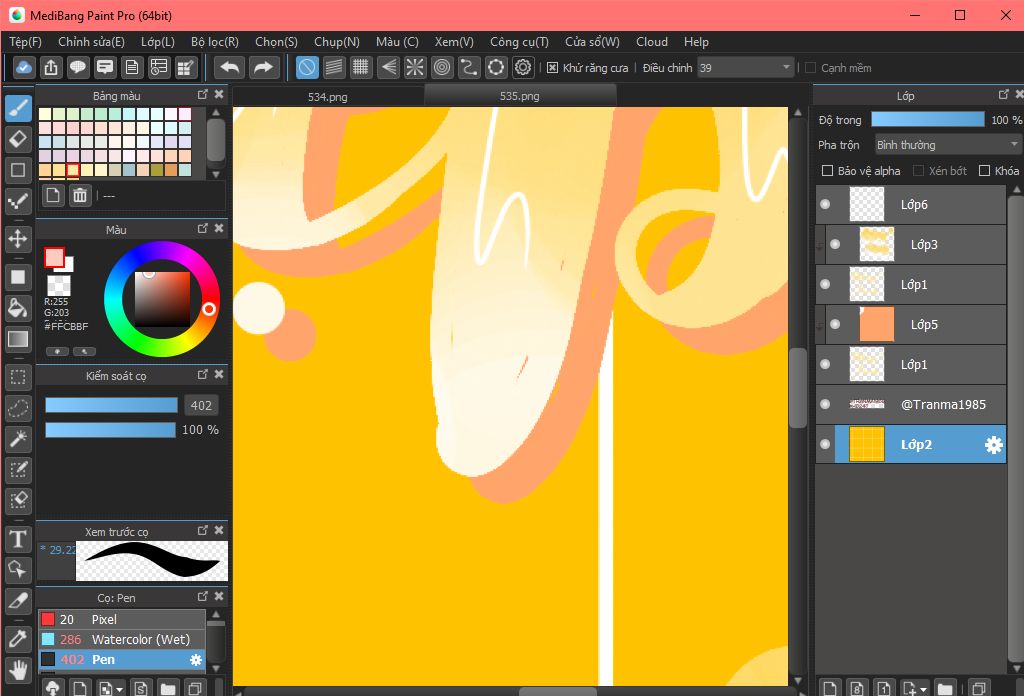Viewport: 1024px width, 696px height.
Task: Open the Công cụ(T) menu
Action: point(519,42)
